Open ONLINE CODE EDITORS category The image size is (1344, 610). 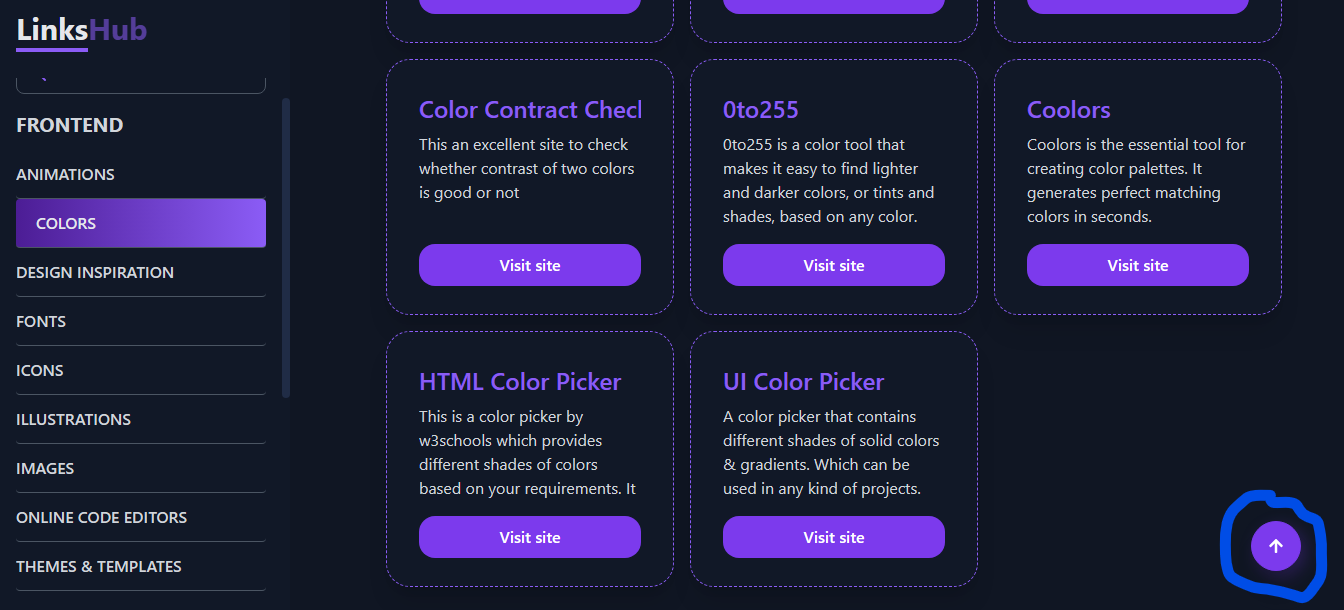(101, 517)
